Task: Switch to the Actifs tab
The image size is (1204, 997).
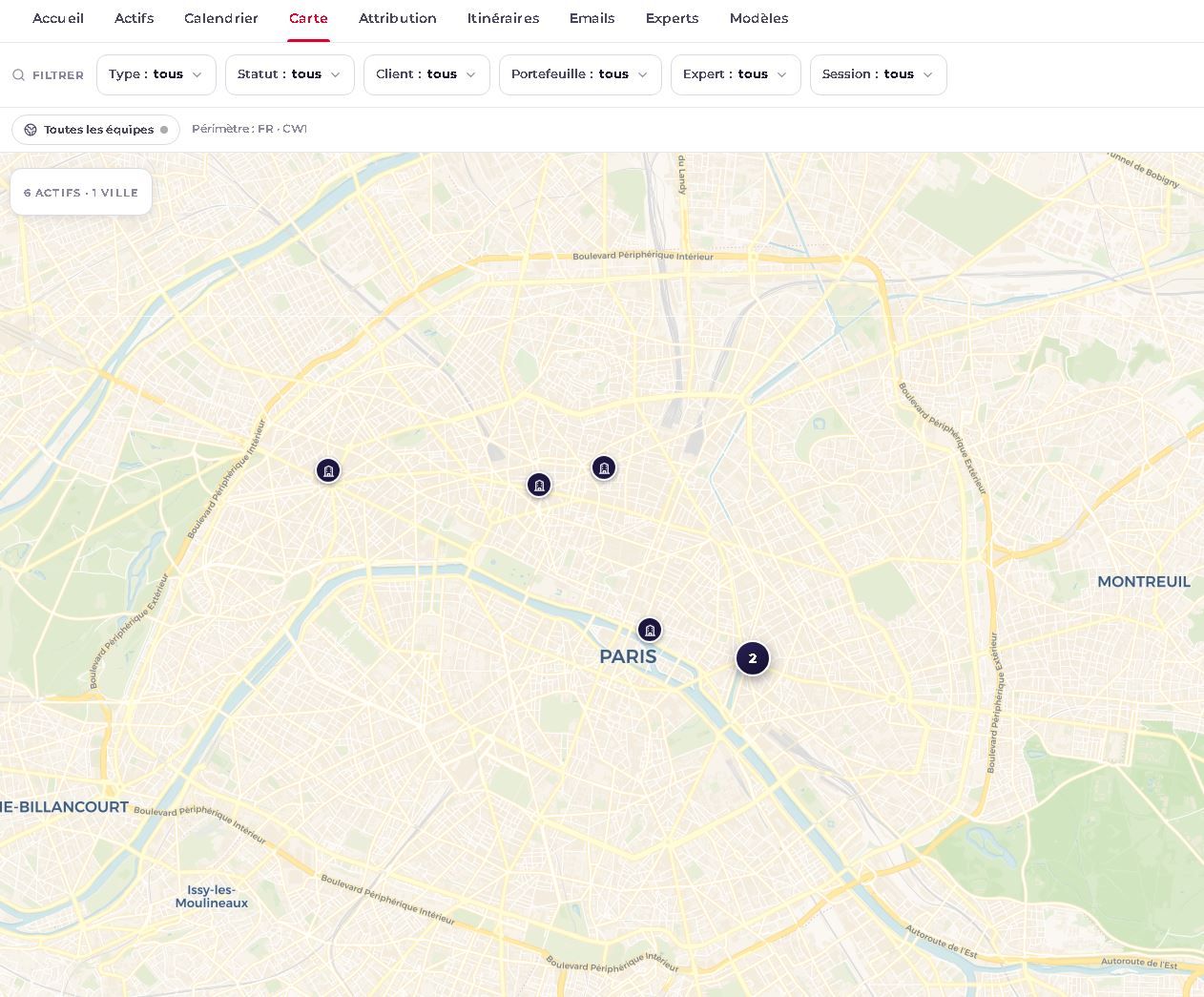Action: (134, 18)
